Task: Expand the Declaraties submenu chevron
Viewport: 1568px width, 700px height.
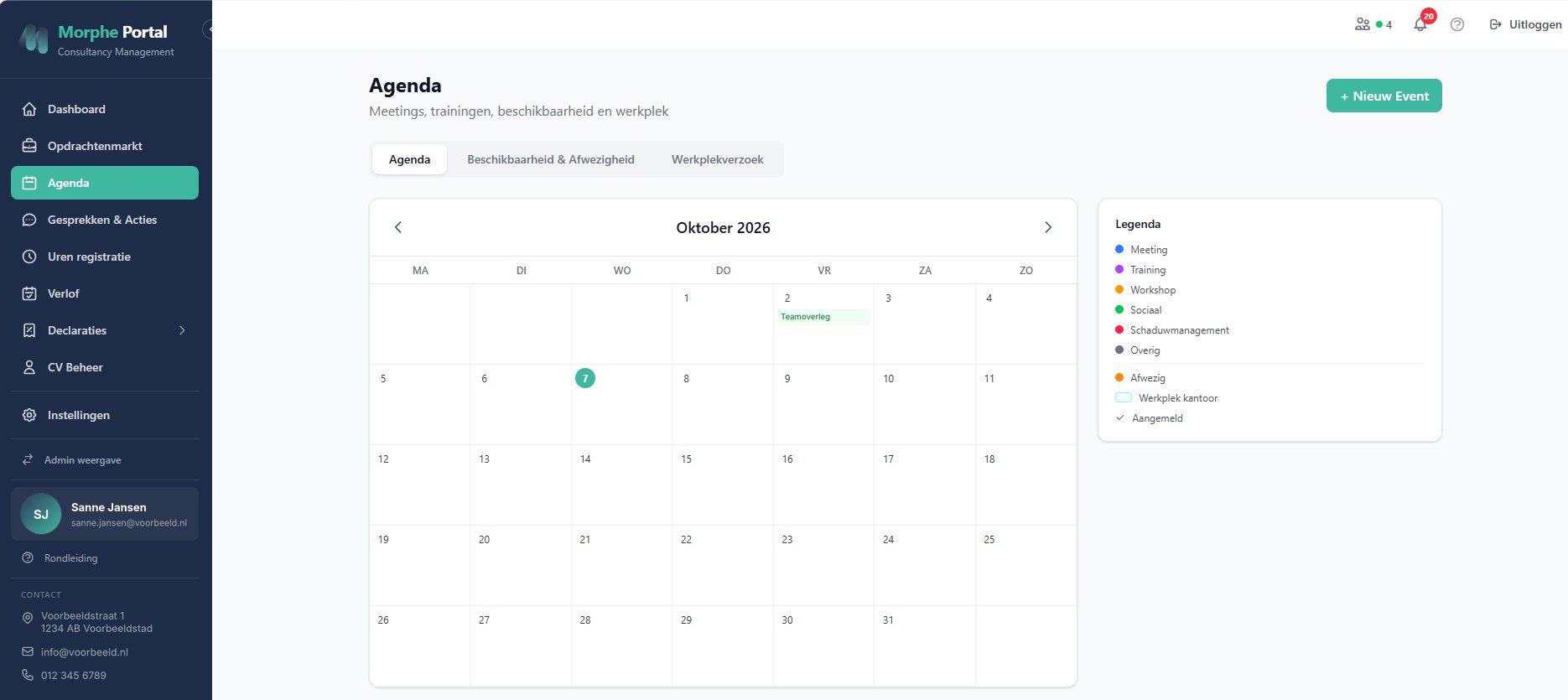Action: (x=182, y=330)
